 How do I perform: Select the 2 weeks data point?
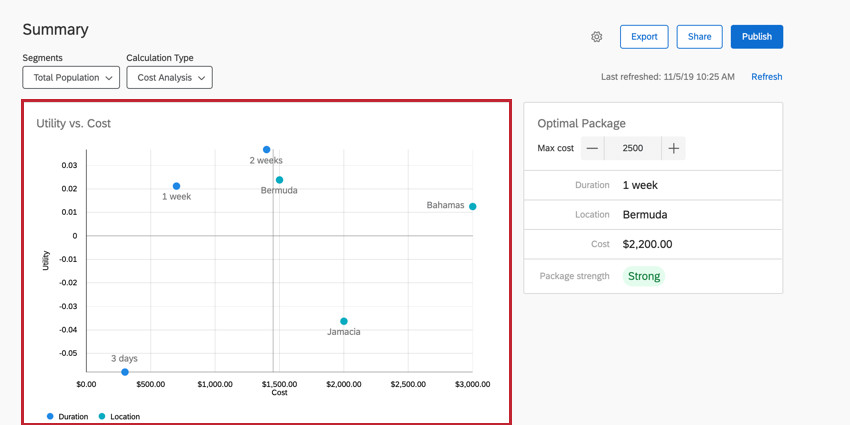[x=266, y=150]
